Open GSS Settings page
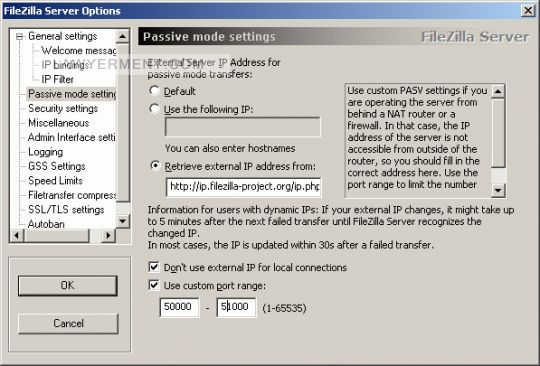This screenshot has width=540, height=366. [x=56, y=166]
